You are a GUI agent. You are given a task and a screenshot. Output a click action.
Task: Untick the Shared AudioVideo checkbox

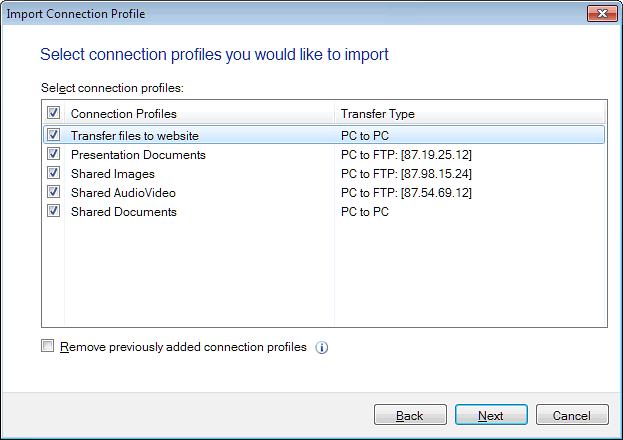tap(53, 193)
